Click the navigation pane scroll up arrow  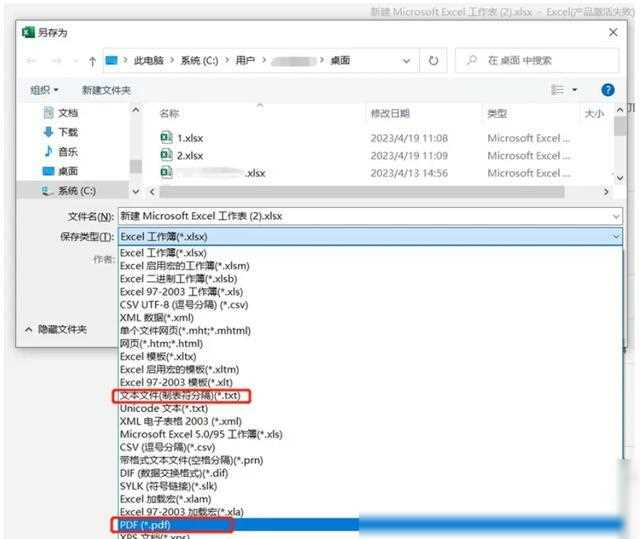[136, 110]
